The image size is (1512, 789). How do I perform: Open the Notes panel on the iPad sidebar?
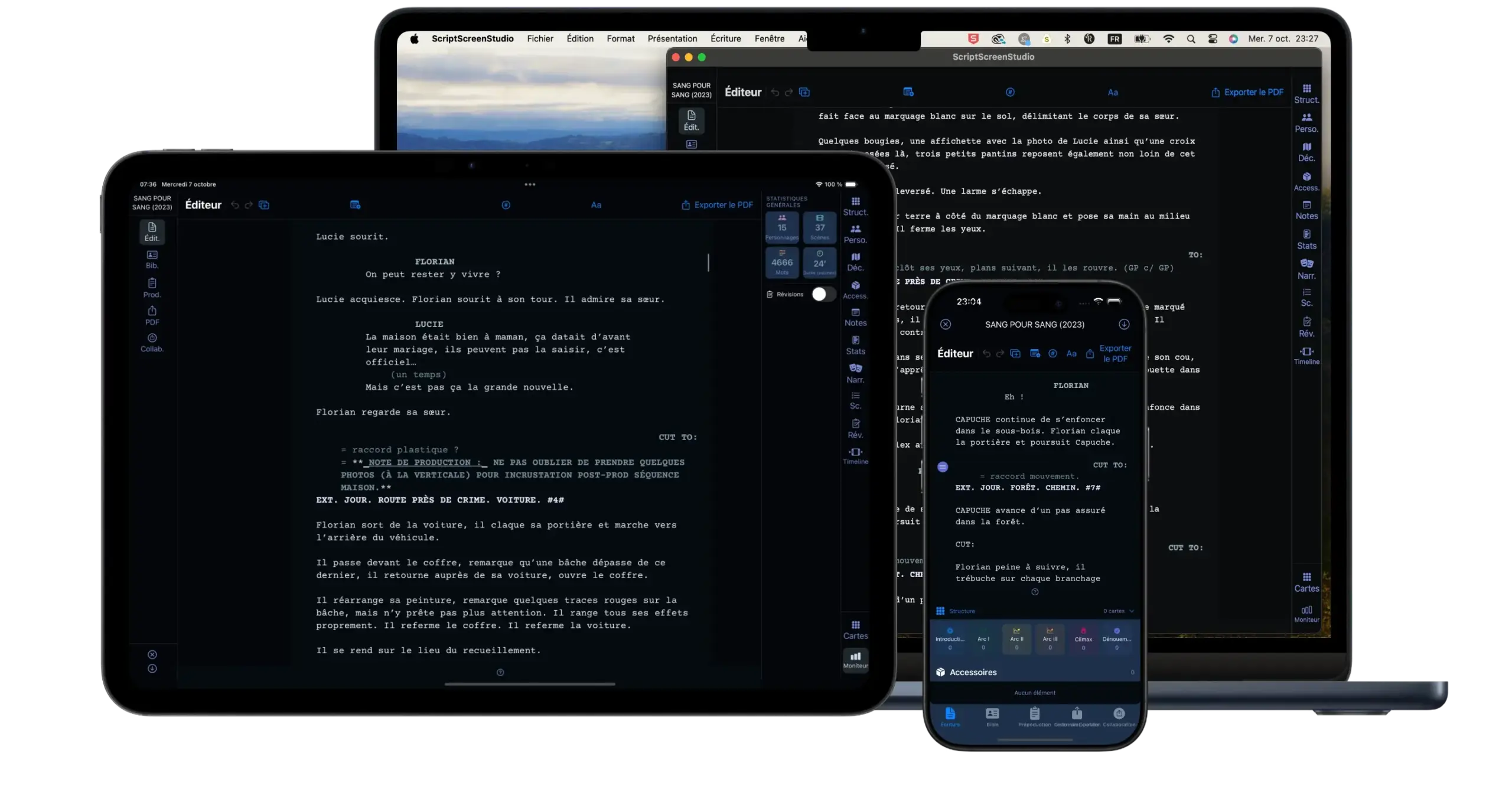[855, 317]
